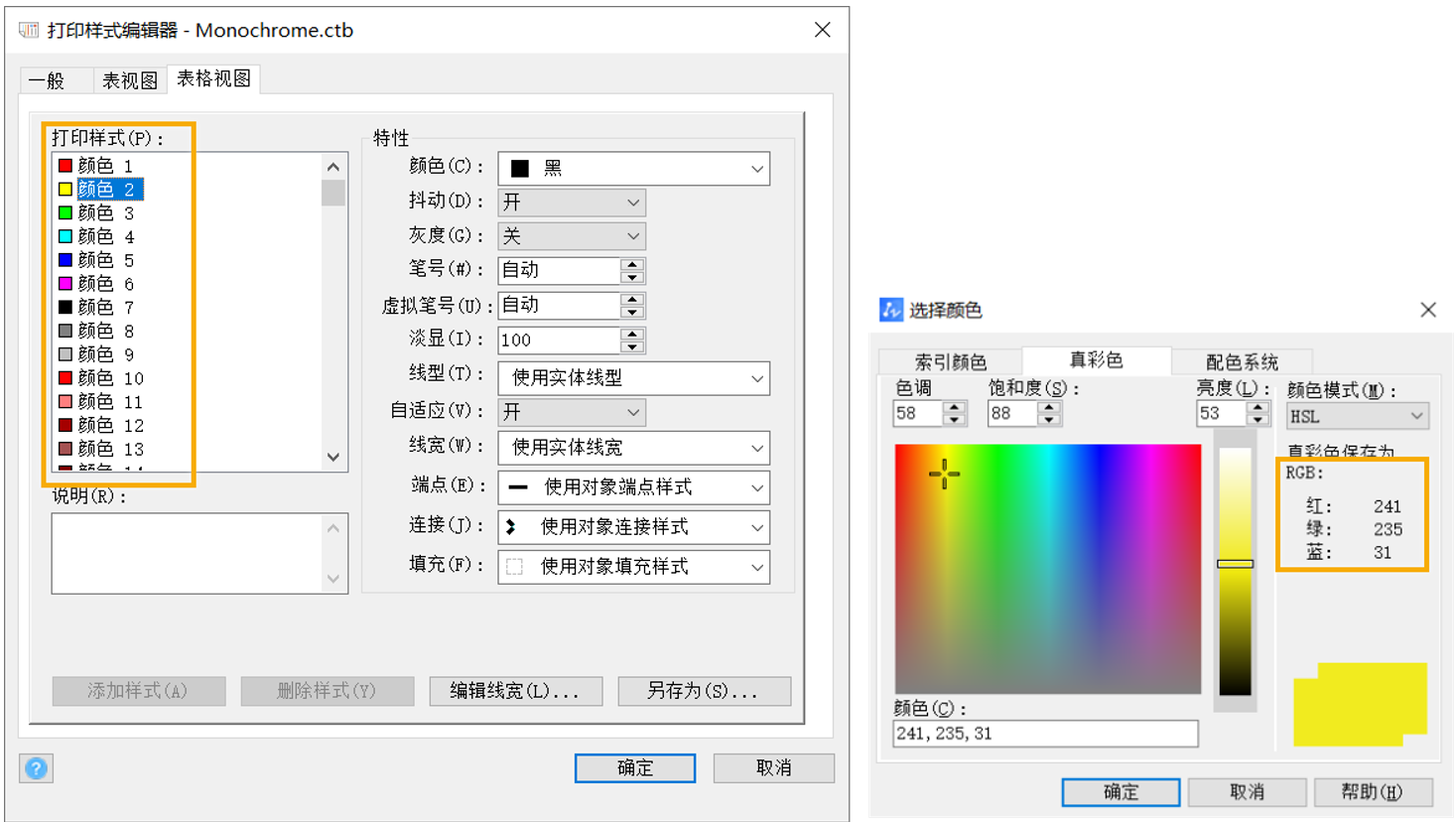Open the 抖动(D) dropdown

coord(572,203)
